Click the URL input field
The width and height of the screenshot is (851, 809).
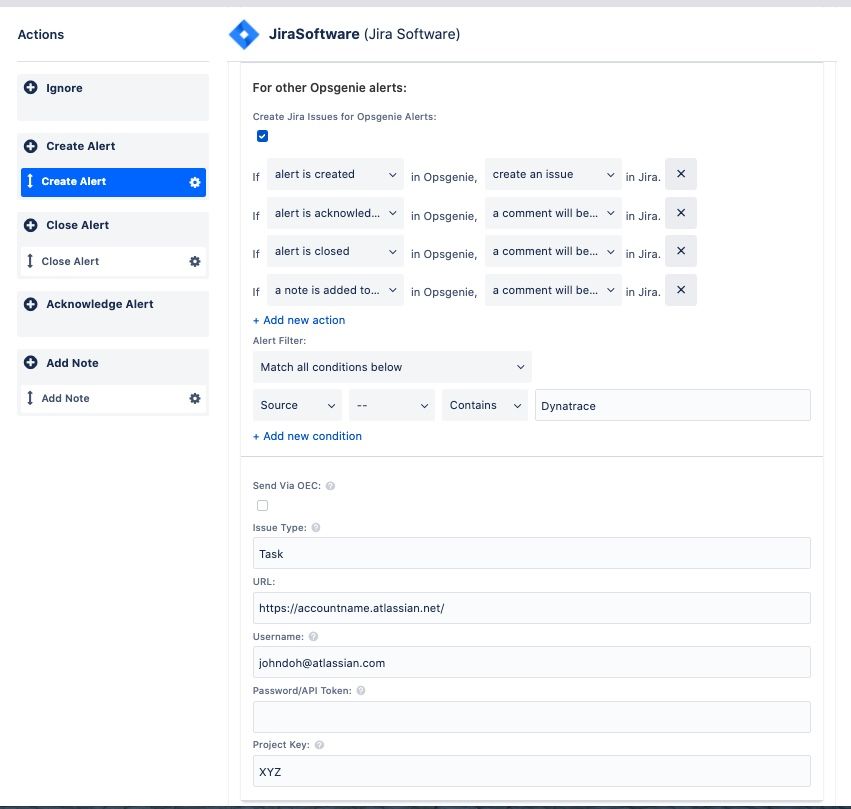click(532, 608)
